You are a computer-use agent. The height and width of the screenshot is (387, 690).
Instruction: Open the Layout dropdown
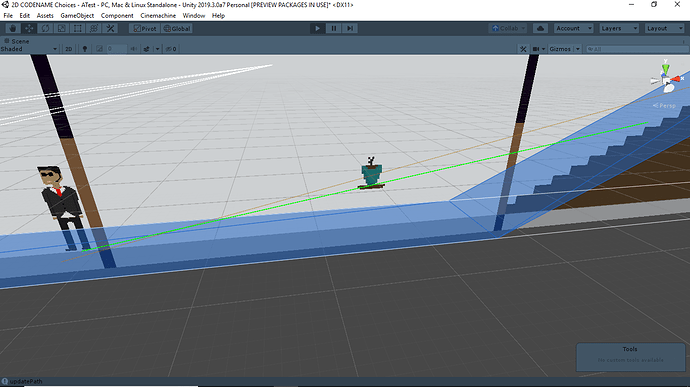pos(664,28)
